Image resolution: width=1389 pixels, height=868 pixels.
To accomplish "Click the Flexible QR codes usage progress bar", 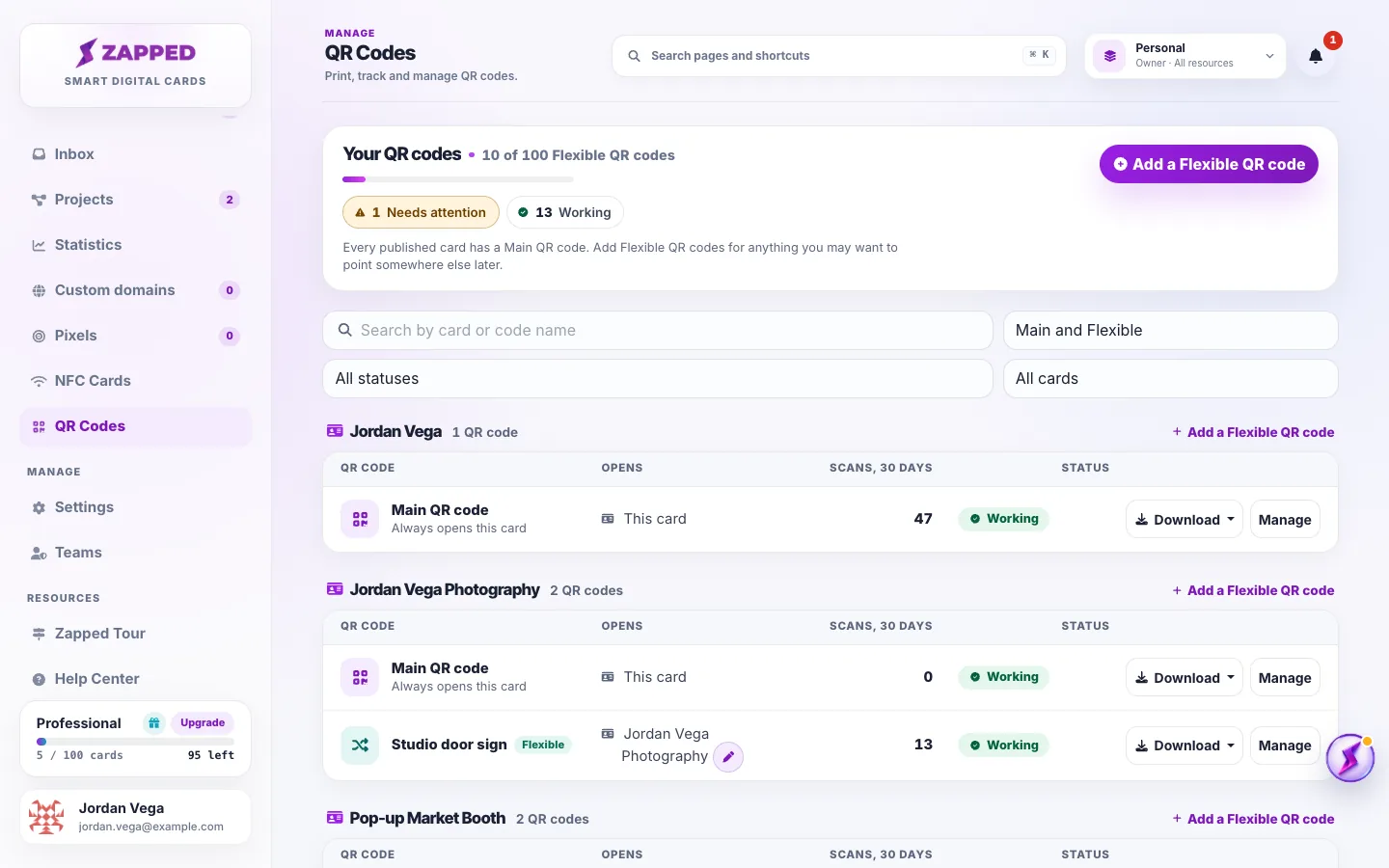I will (x=458, y=179).
